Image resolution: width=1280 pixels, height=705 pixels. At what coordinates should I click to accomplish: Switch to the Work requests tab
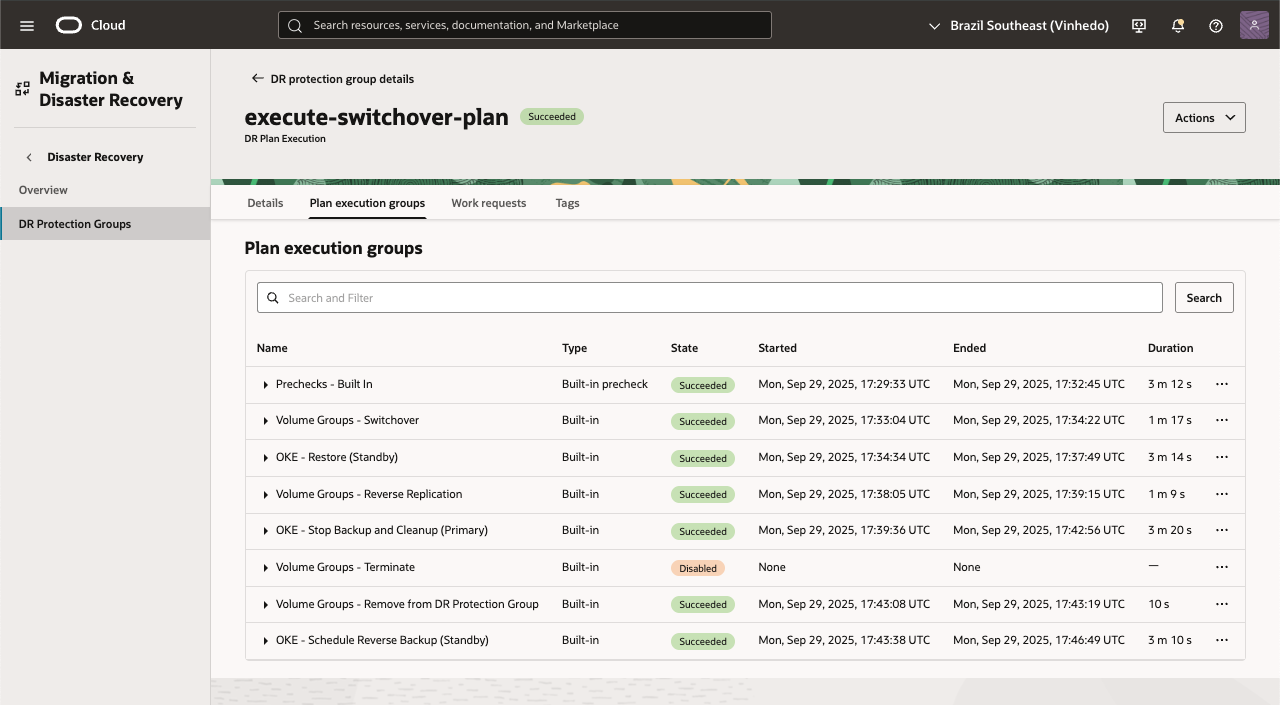coord(489,203)
